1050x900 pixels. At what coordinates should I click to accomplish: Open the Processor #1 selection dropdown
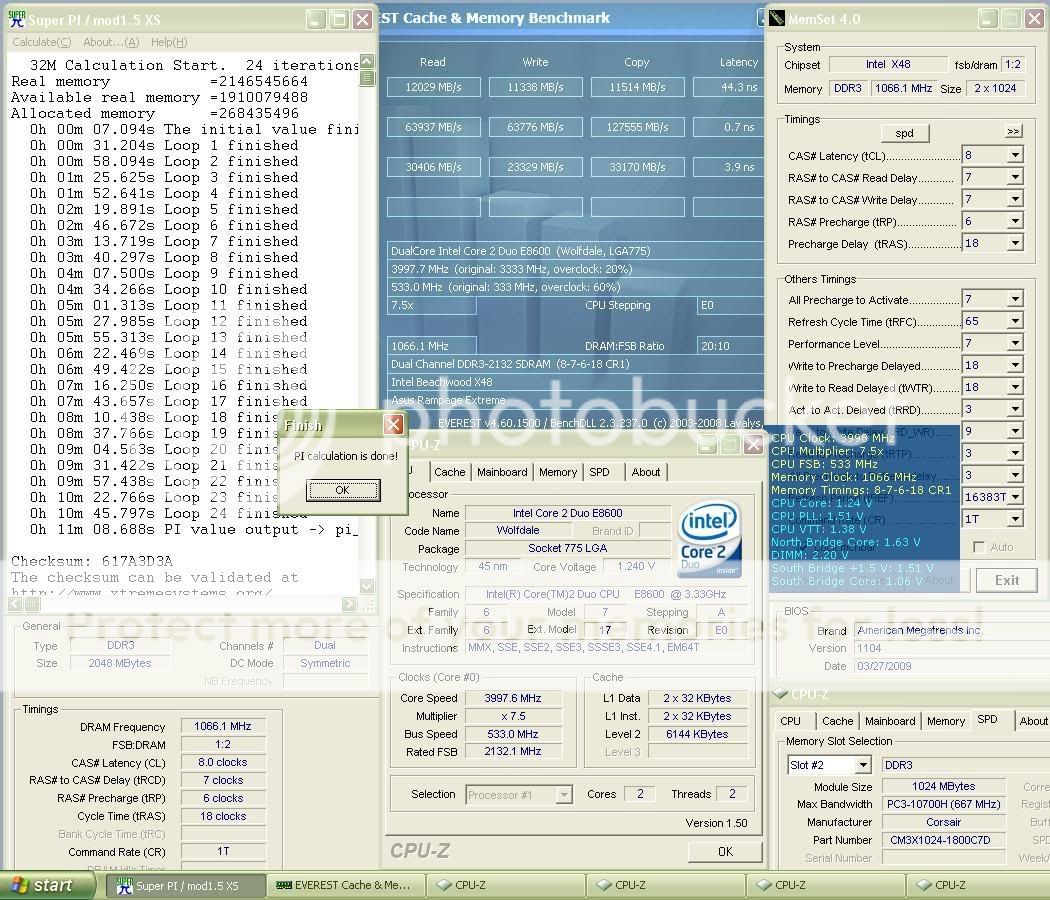[x=565, y=795]
